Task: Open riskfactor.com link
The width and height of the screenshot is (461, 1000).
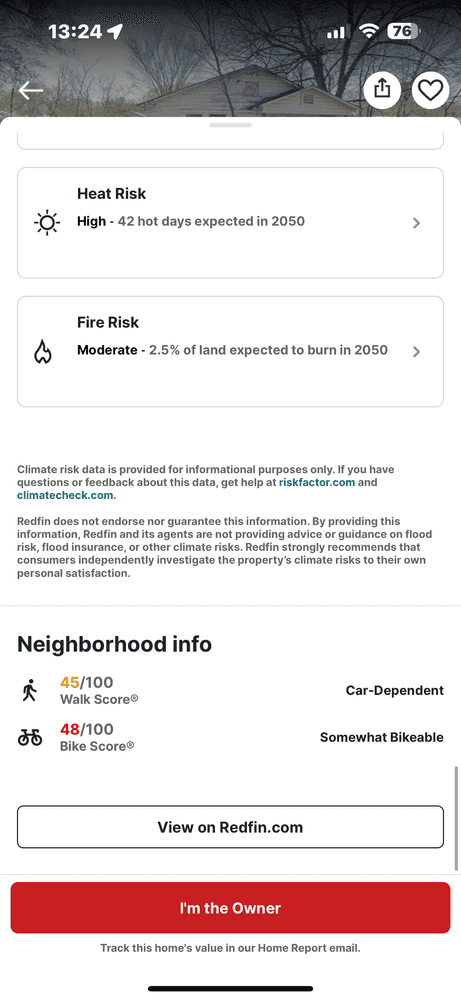Action: tap(317, 482)
